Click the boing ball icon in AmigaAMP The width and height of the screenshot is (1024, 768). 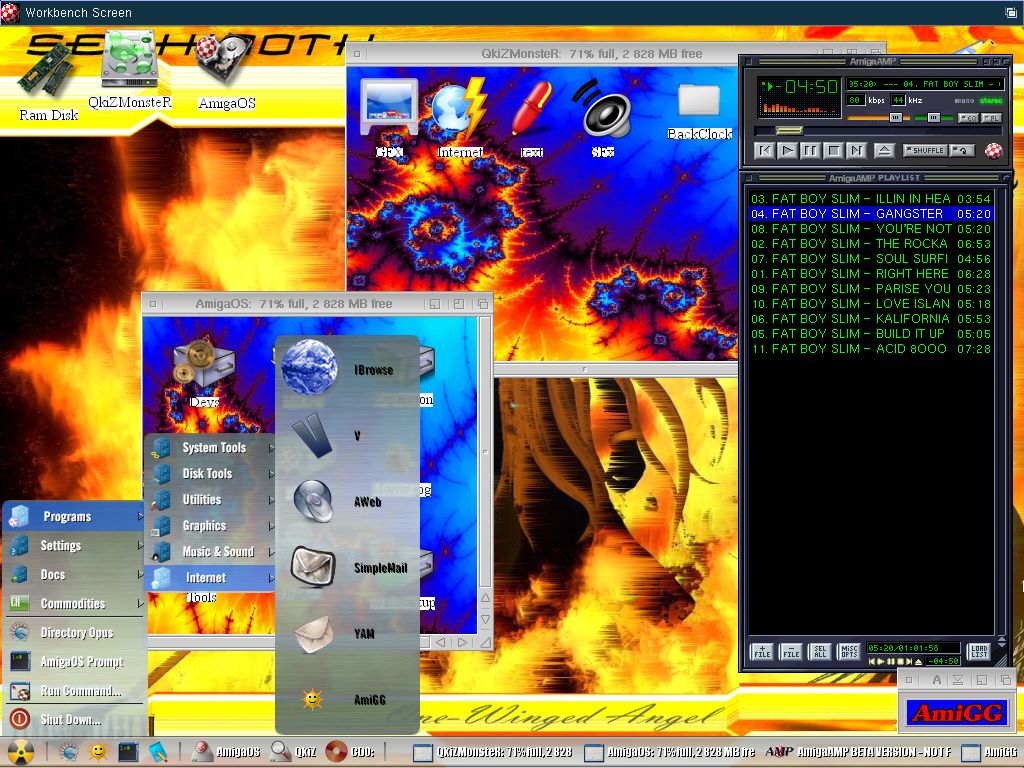point(993,151)
